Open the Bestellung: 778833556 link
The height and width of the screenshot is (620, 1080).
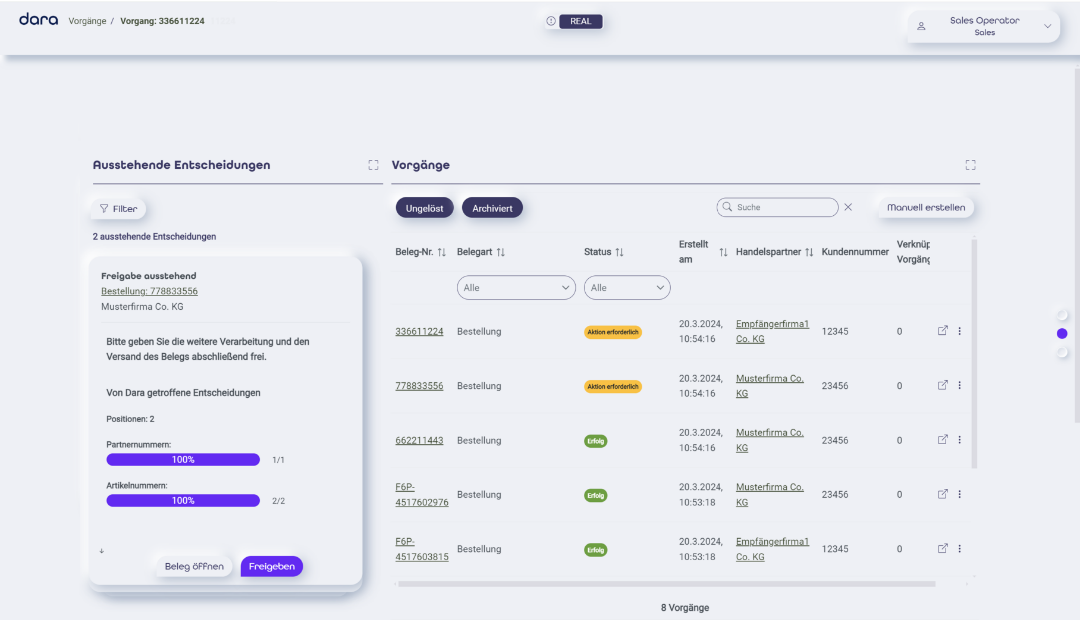point(149,291)
